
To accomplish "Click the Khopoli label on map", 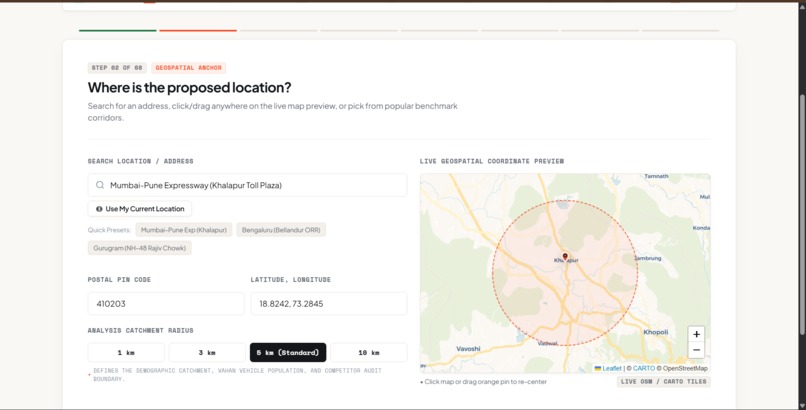I will 655,332.
